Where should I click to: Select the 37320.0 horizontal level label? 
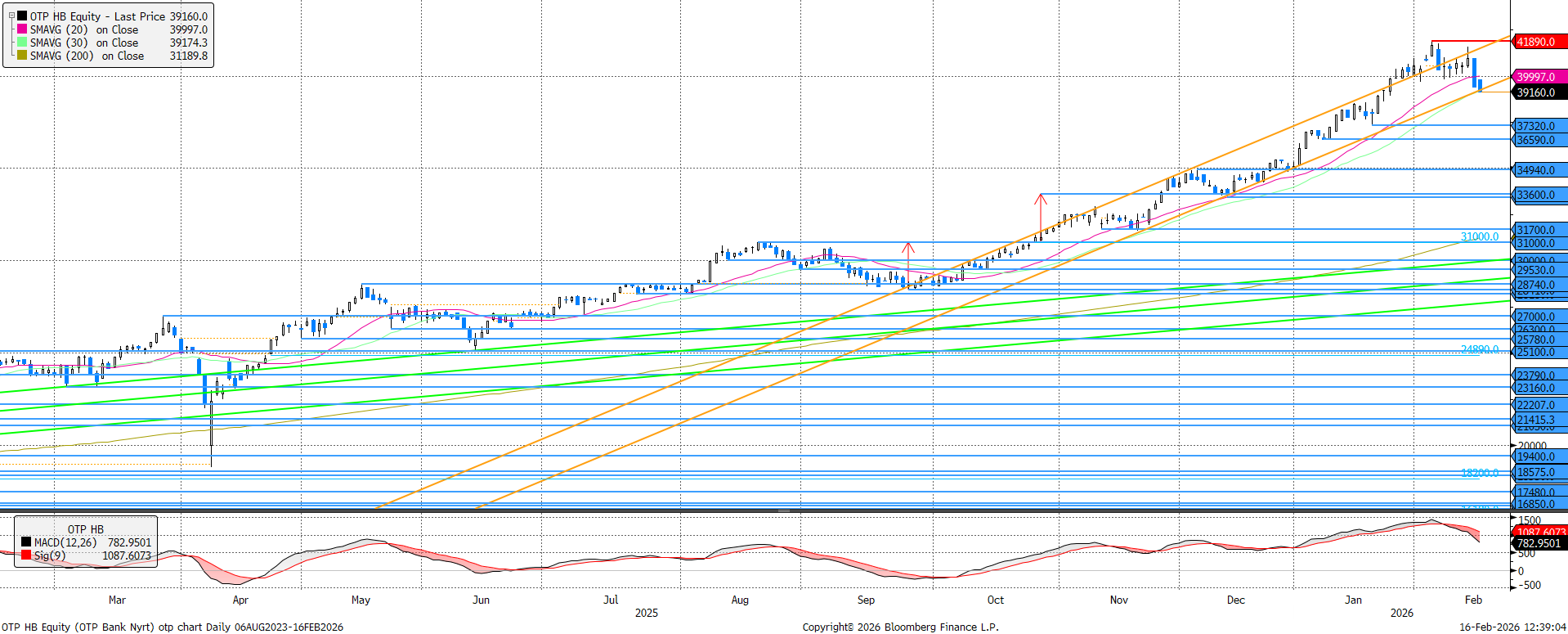tap(1537, 126)
